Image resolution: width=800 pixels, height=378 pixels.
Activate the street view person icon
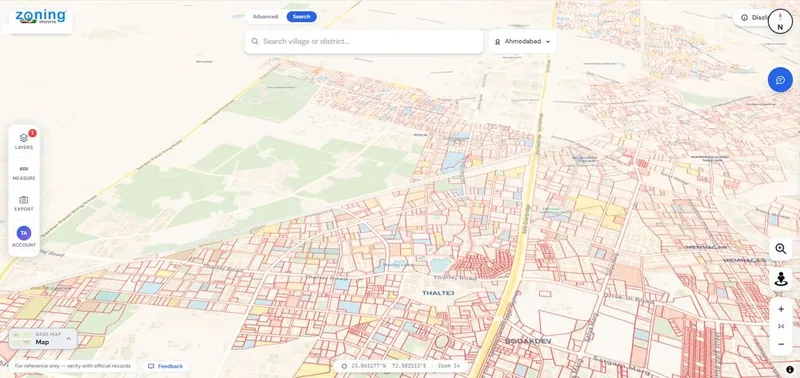(x=781, y=279)
